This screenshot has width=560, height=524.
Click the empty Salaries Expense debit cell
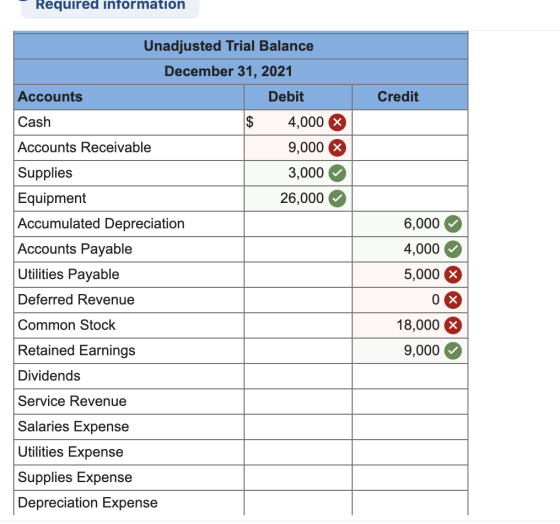[x=298, y=427]
